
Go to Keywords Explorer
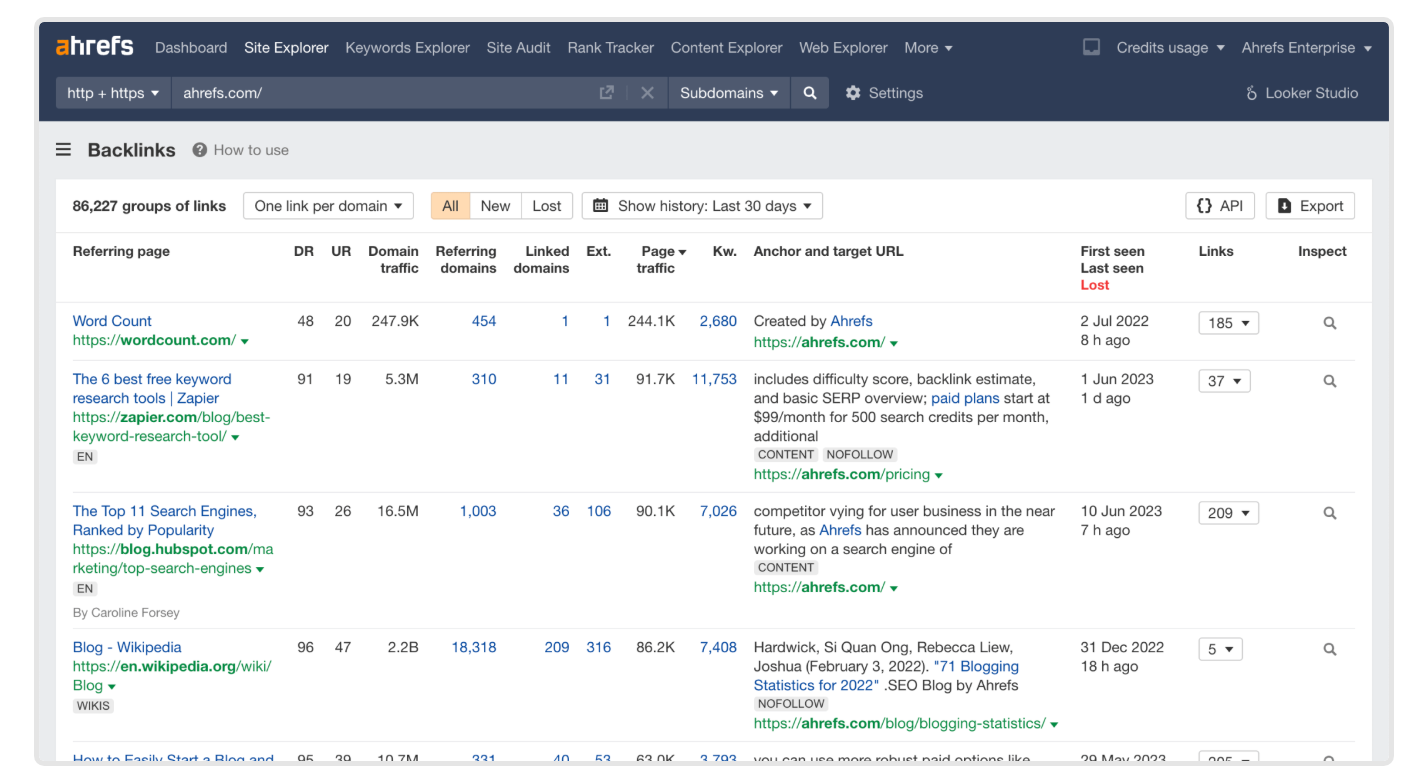(x=407, y=47)
